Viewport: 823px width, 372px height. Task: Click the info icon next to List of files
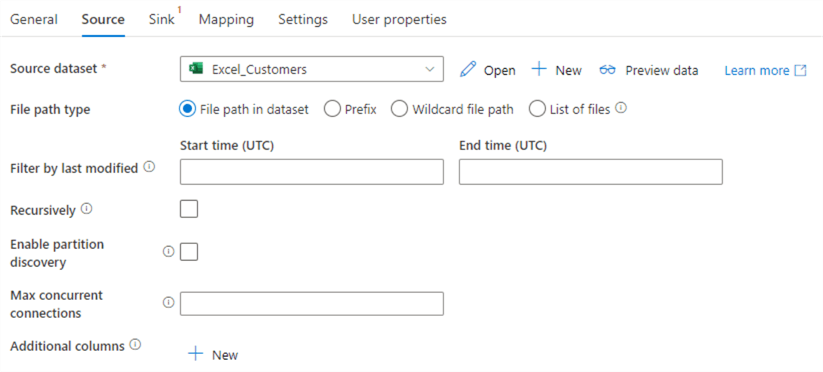click(621, 108)
